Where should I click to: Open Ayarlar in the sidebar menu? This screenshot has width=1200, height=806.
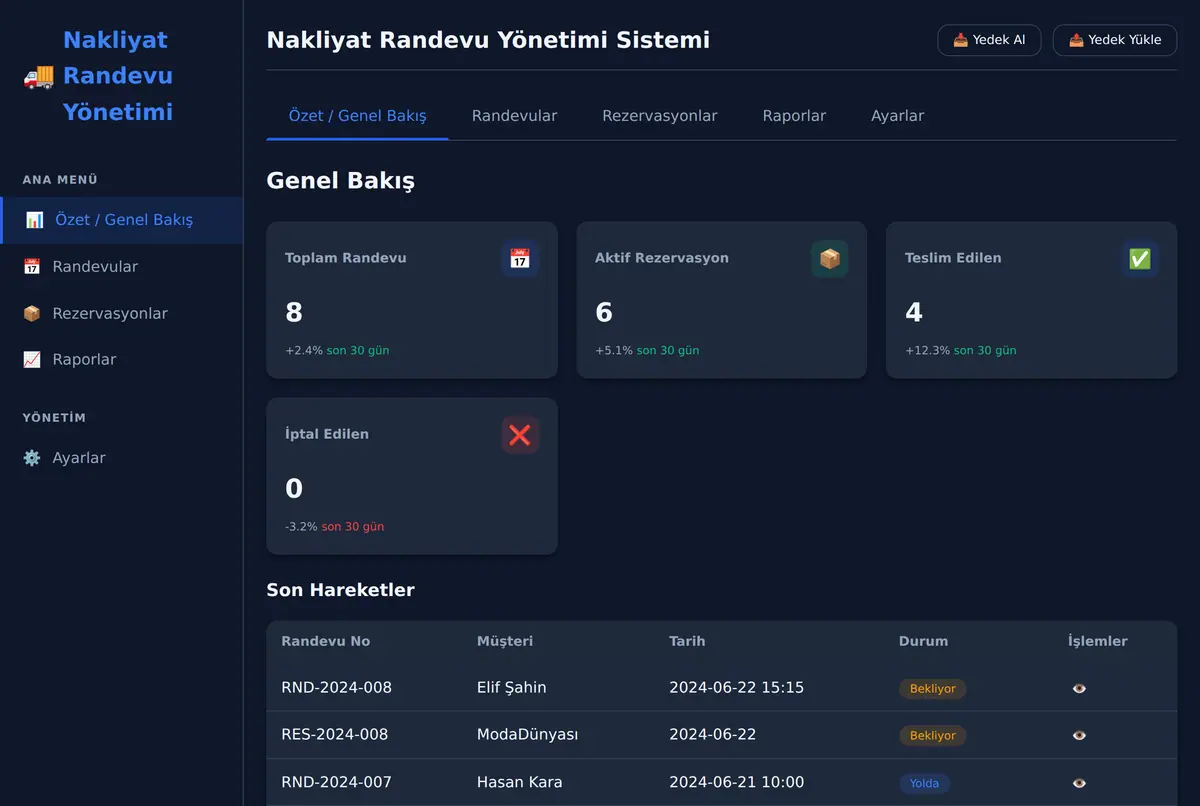(x=121, y=458)
